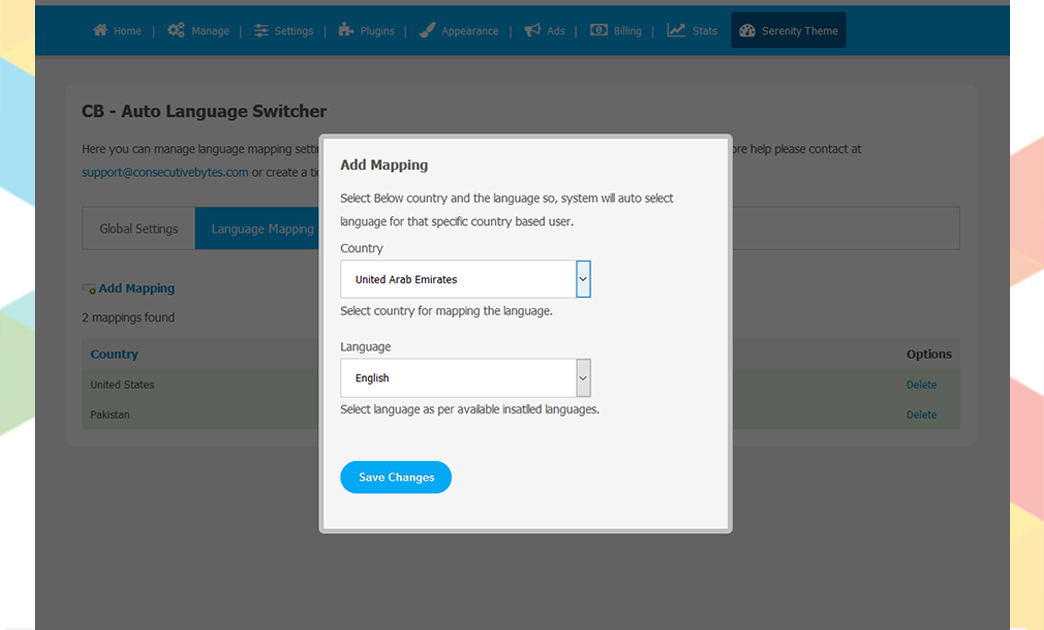Click the Home house icon
The height and width of the screenshot is (630, 1044).
coord(100,30)
